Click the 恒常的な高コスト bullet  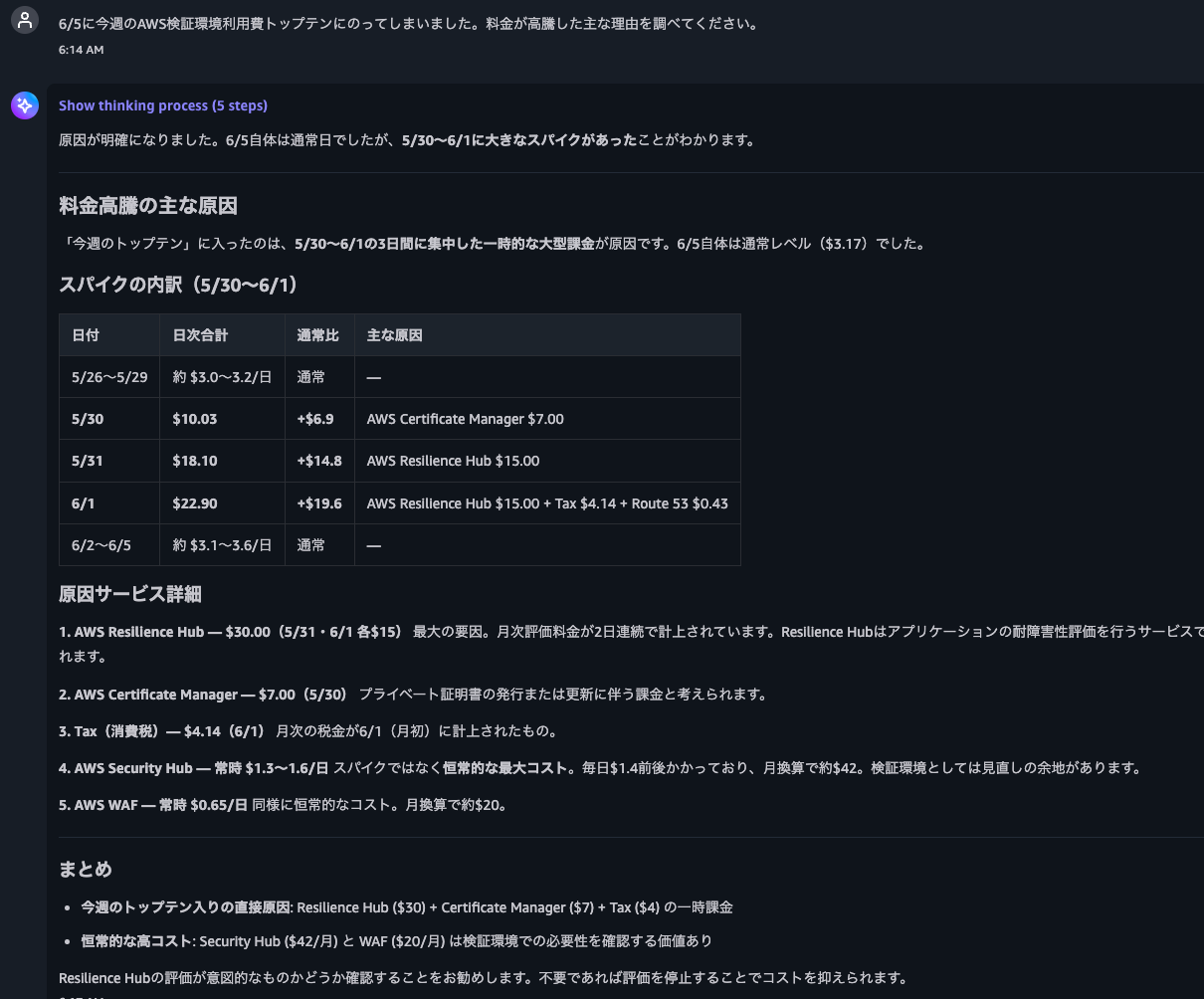coord(396,940)
